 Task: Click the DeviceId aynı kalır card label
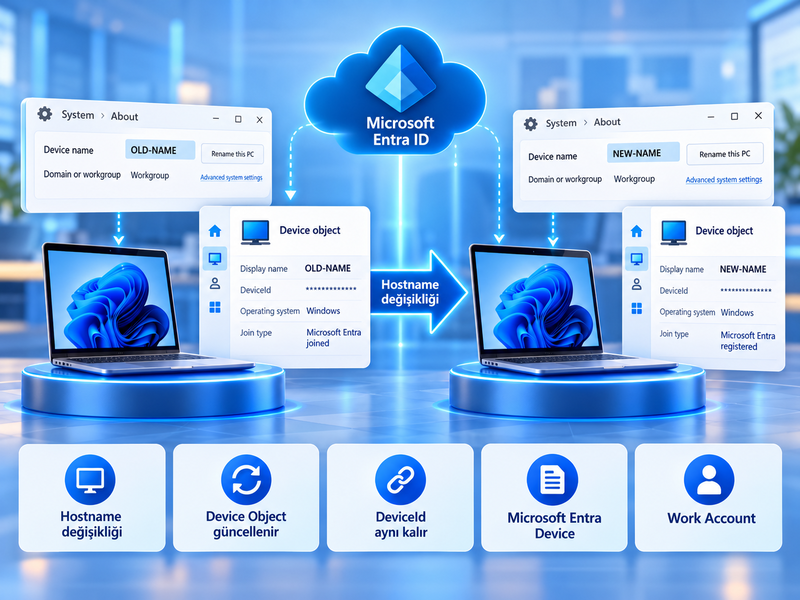(x=401, y=524)
